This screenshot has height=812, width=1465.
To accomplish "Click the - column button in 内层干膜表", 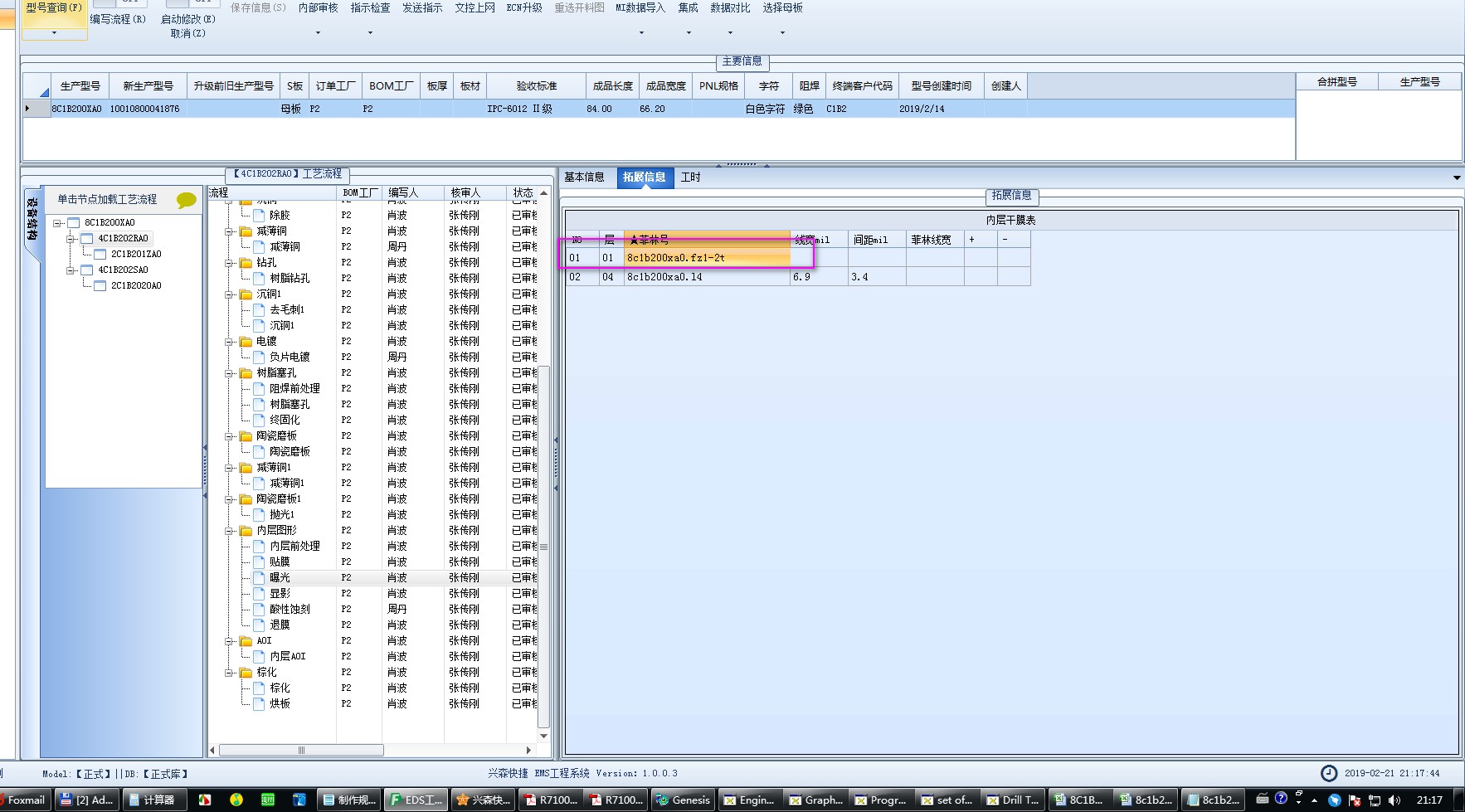I will (1014, 240).
